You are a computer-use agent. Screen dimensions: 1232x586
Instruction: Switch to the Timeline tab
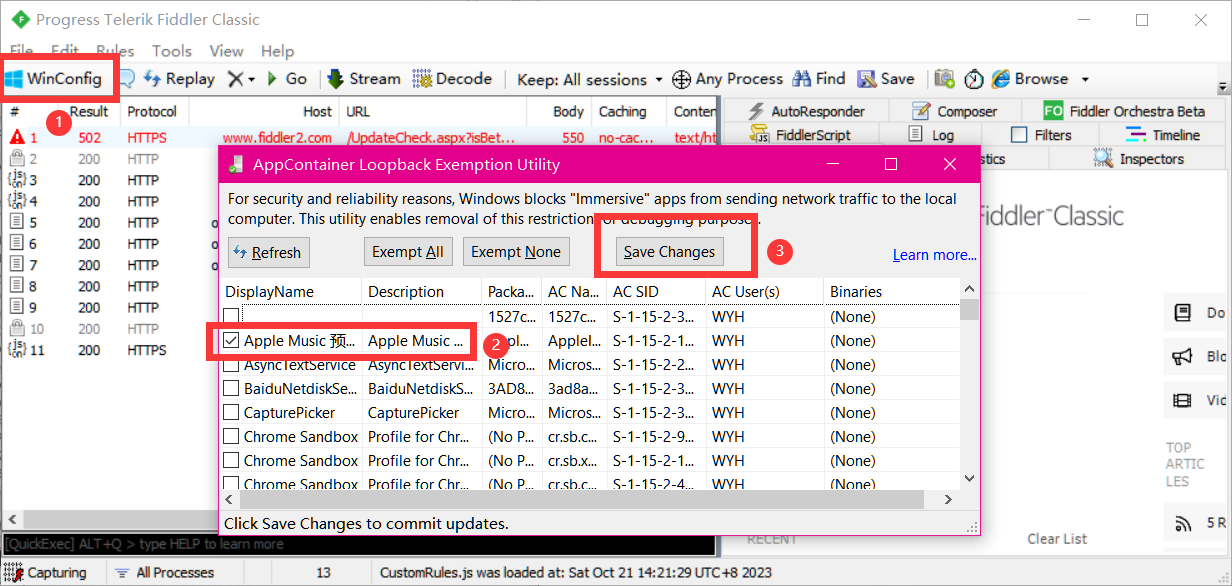(1163, 135)
